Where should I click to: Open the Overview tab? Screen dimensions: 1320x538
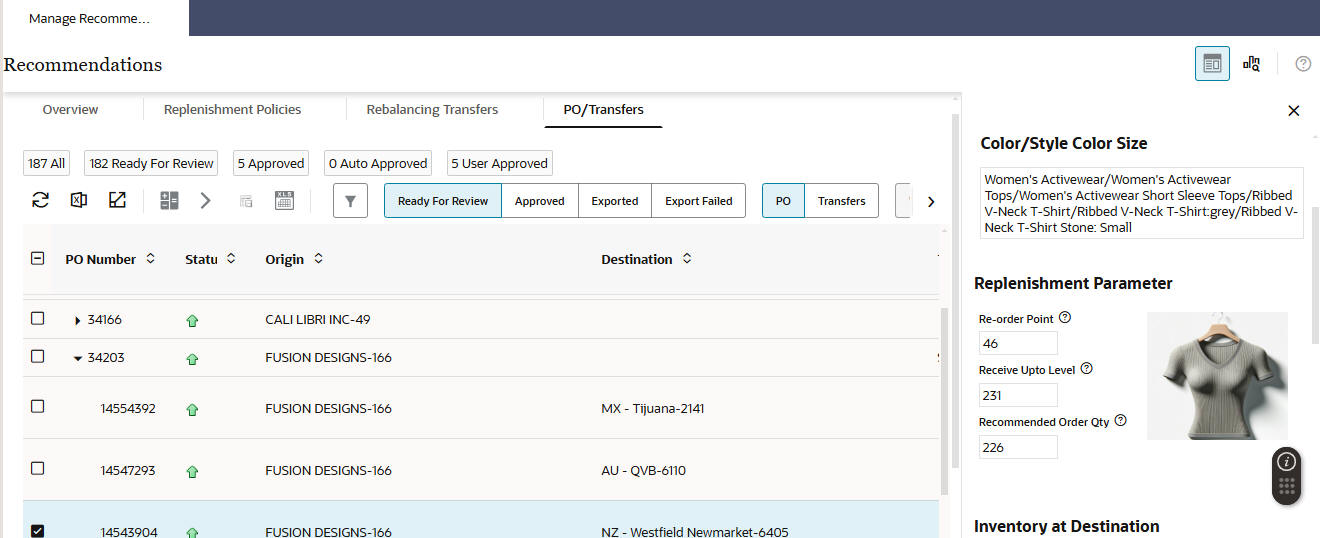[x=70, y=109]
